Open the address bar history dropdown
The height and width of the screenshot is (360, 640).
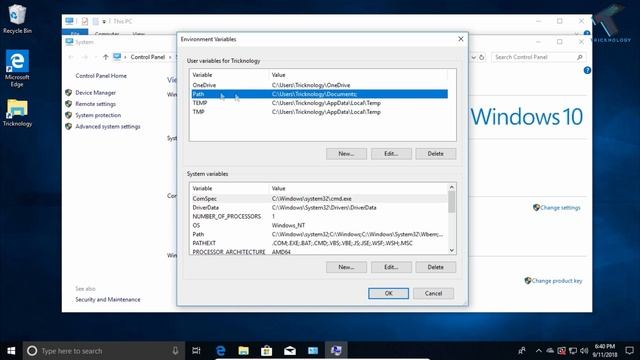tap(473, 58)
